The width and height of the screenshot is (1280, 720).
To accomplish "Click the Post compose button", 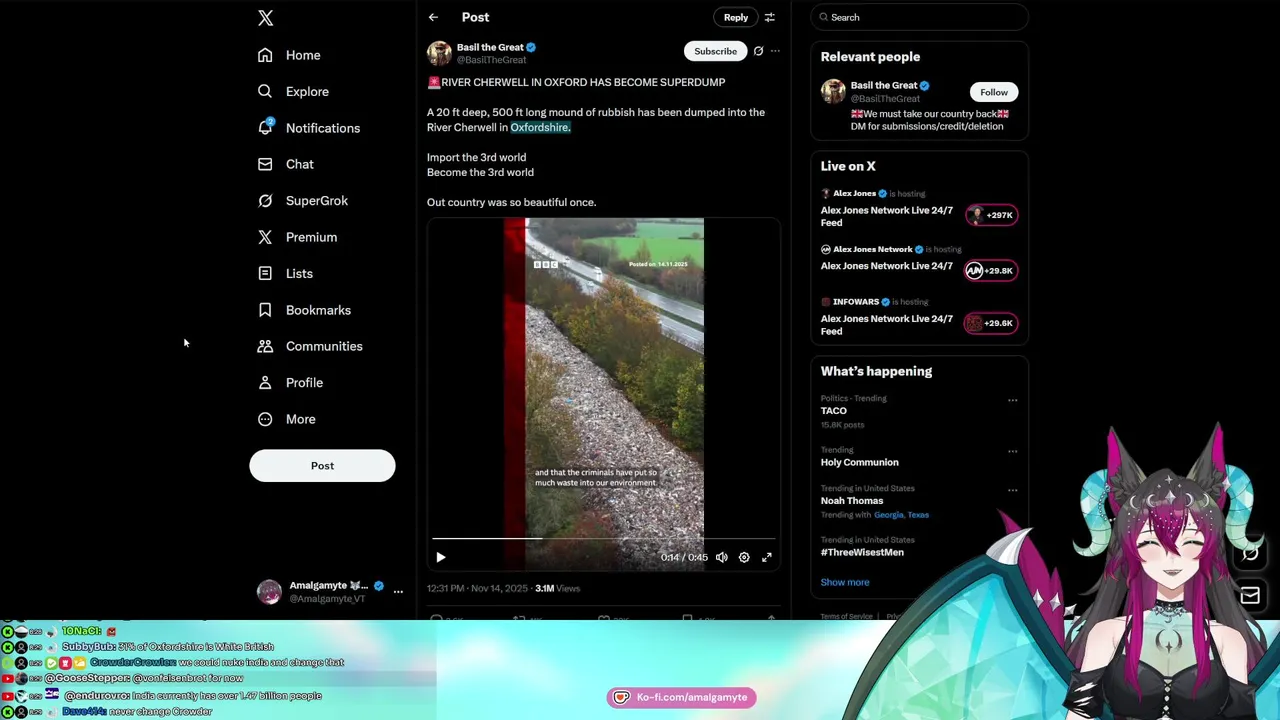I will pyautogui.click(x=322, y=465).
